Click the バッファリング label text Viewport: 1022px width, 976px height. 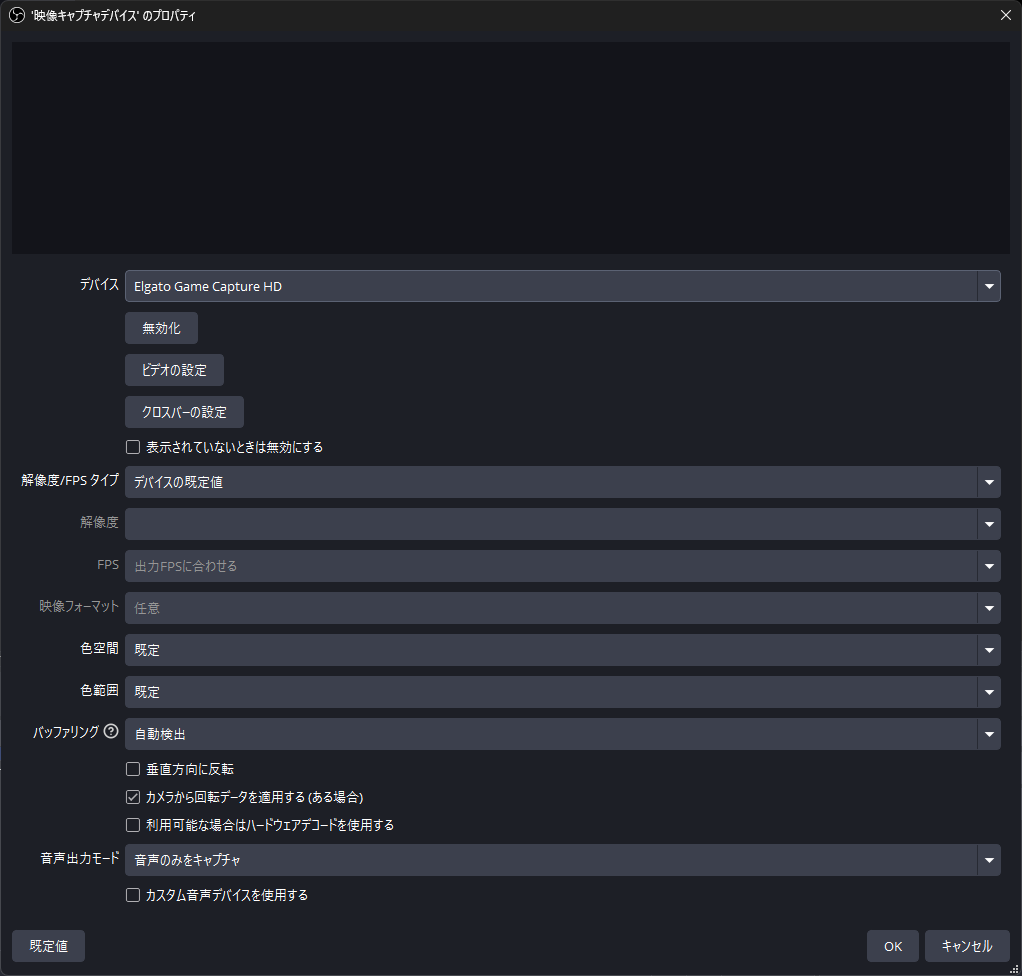tap(66, 732)
